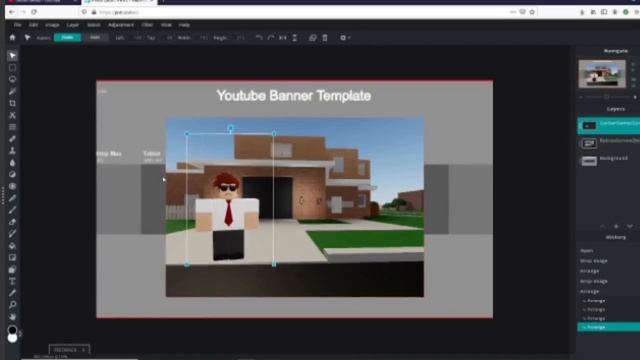
Task: Click the browser back button
Action: point(11,12)
